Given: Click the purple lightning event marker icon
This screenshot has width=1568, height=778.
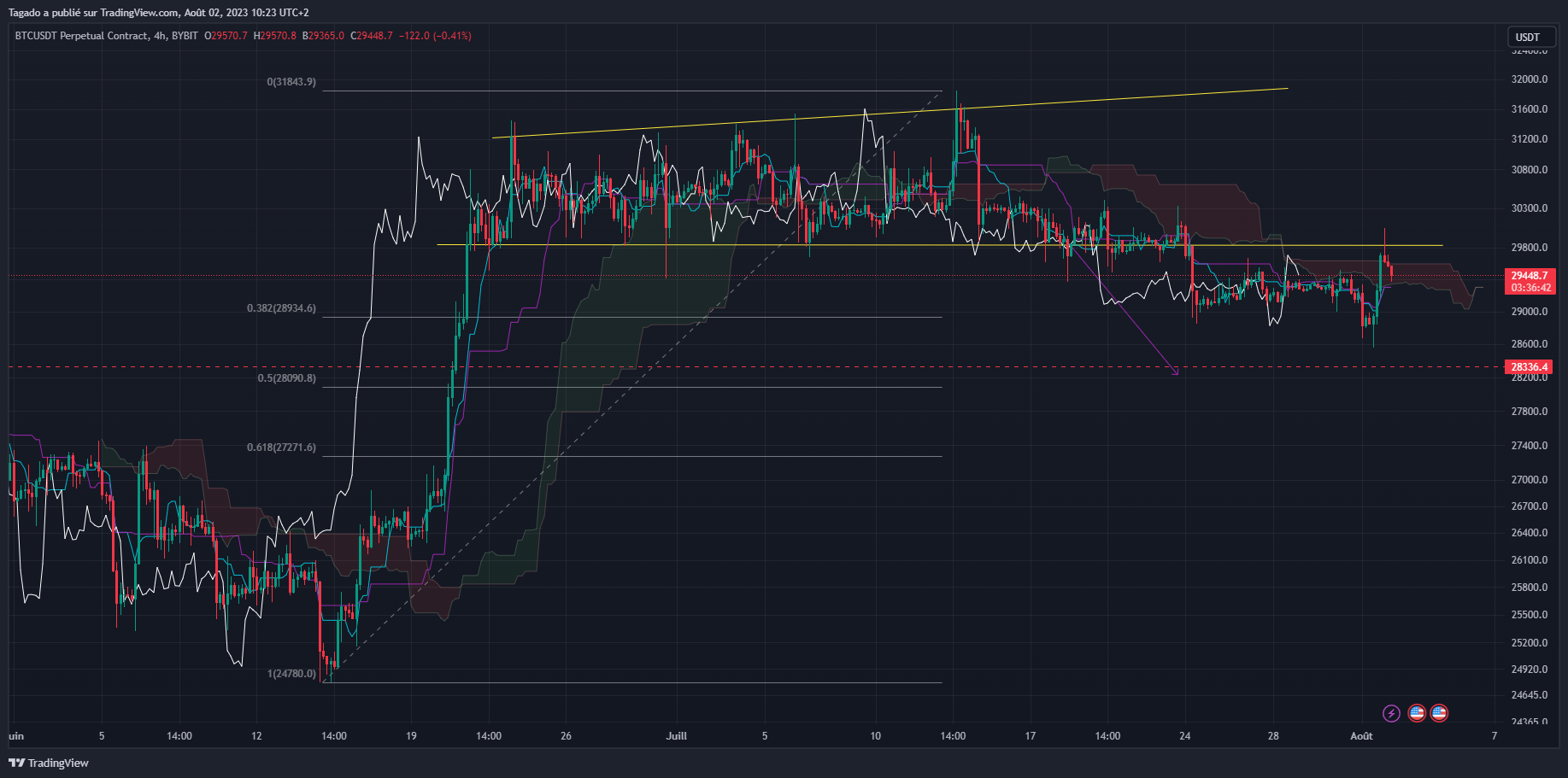Looking at the screenshot, I should (1390, 714).
